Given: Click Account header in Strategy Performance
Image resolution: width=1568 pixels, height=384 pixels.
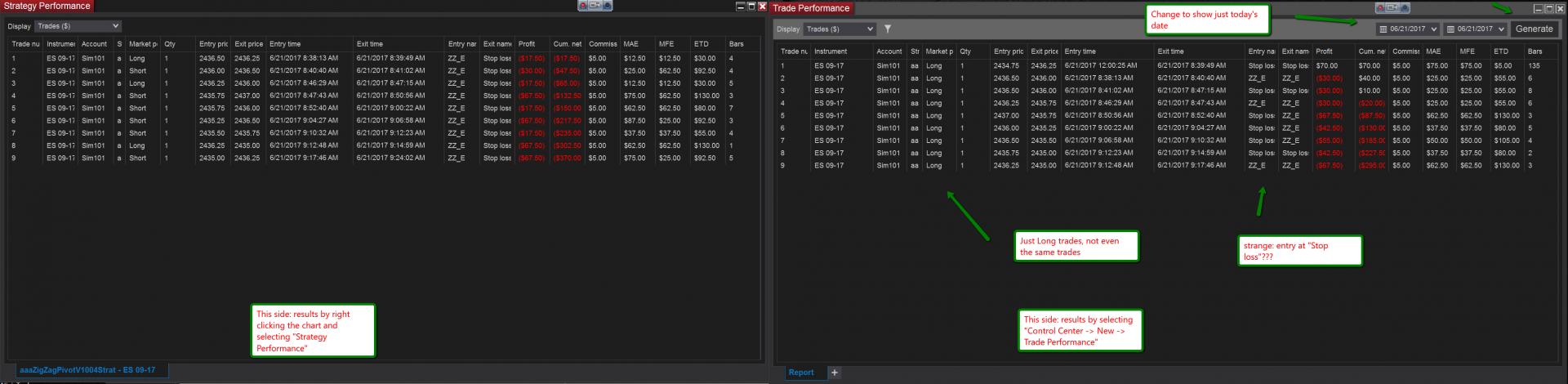Looking at the screenshot, I should [96, 44].
